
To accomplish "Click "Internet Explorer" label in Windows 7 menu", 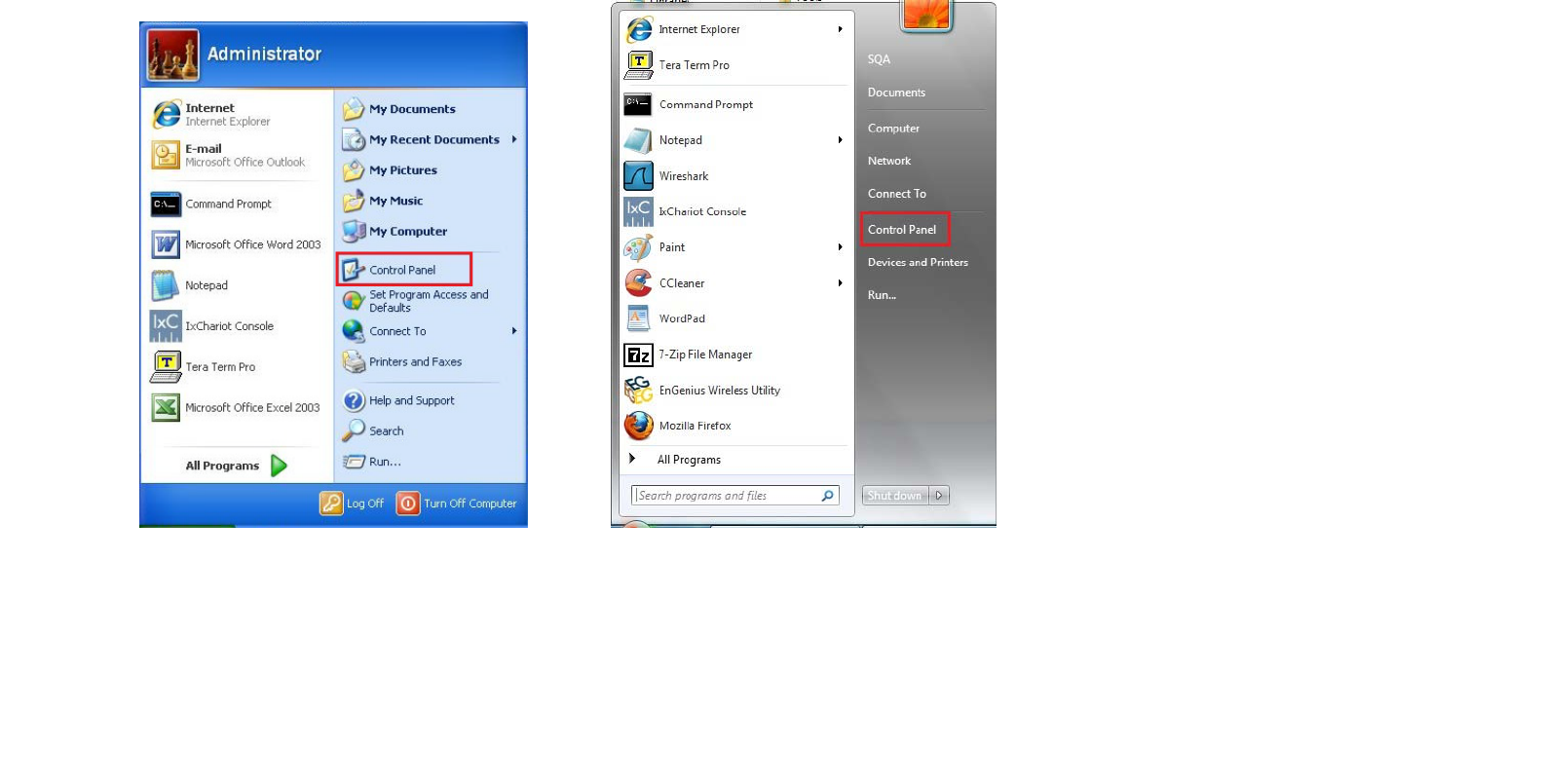I will [x=699, y=29].
